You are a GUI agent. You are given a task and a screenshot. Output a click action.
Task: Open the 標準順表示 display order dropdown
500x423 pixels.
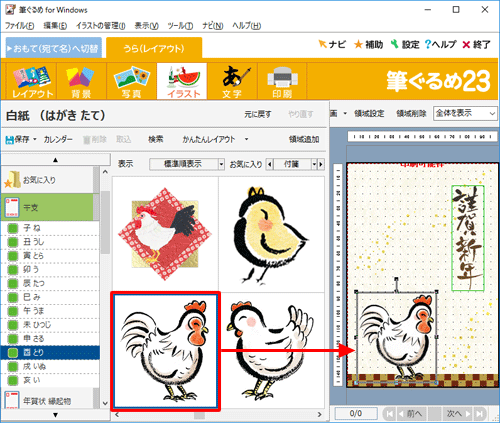pyautogui.click(x=187, y=164)
